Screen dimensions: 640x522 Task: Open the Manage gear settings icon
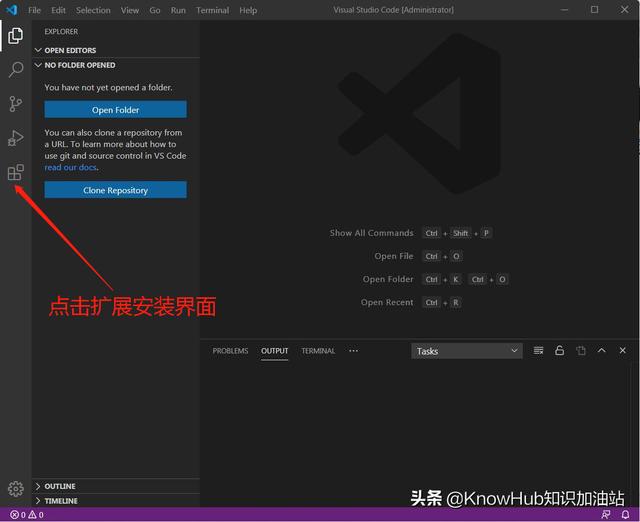[16, 489]
